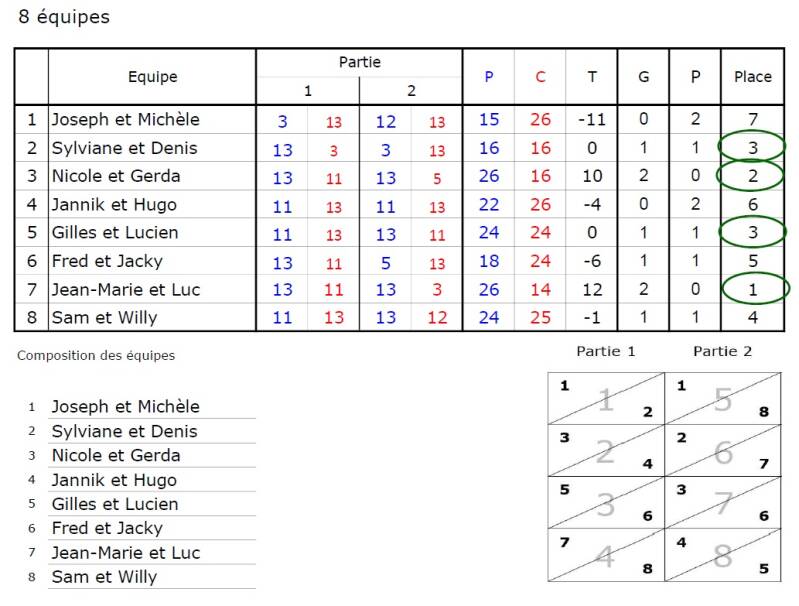Select the Composition des équipes heading
Image resolution: width=799 pixels, height=606 pixels.
(x=96, y=355)
